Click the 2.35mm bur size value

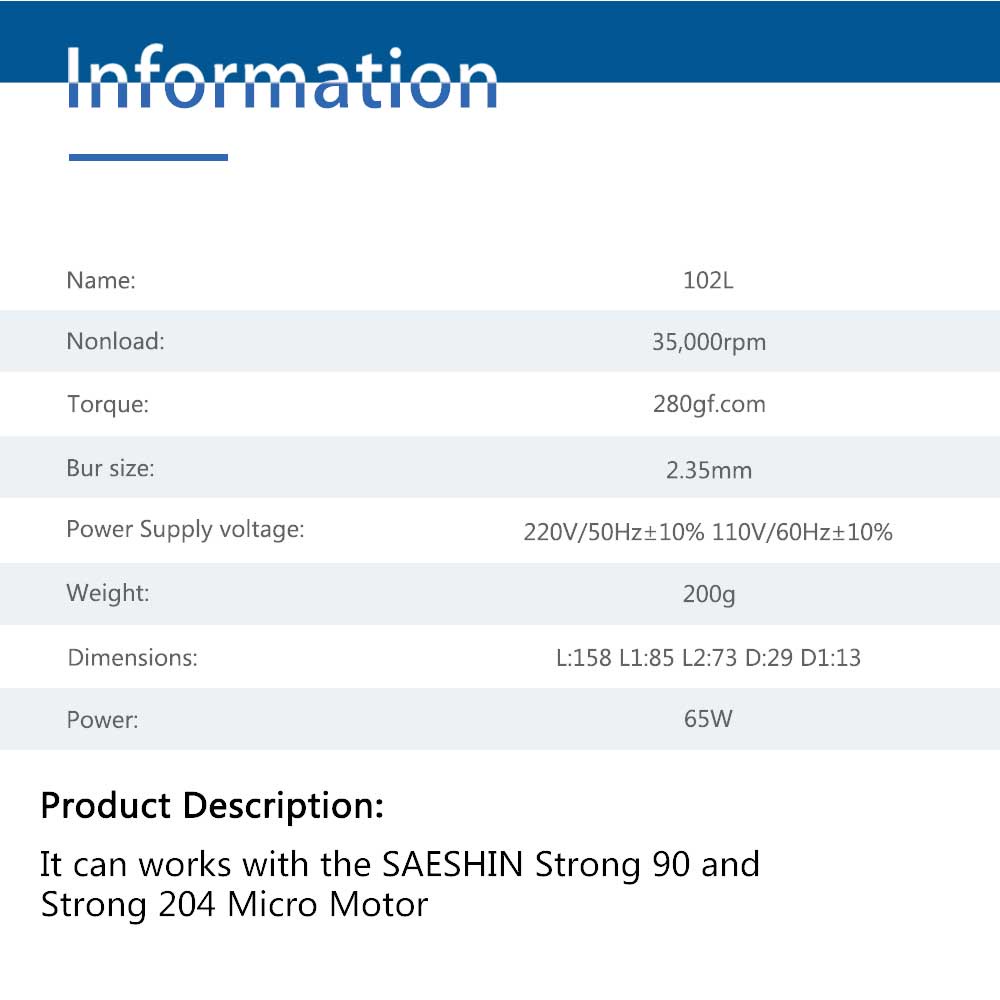tap(708, 469)
